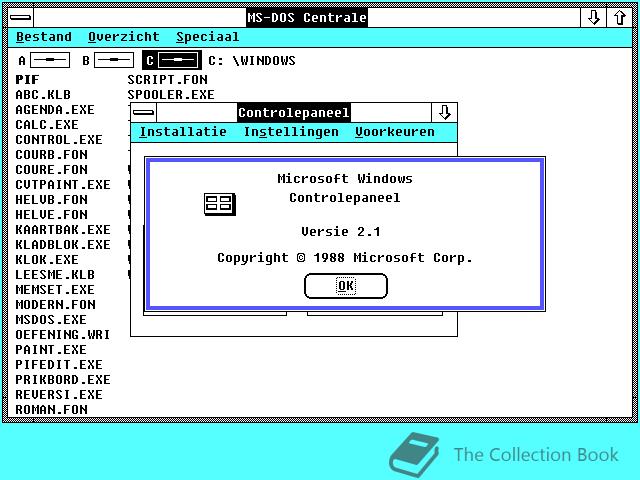Select PAINT.EXE in the file list
Viewport: 640px width, 480px height.
tap(51, 350)
